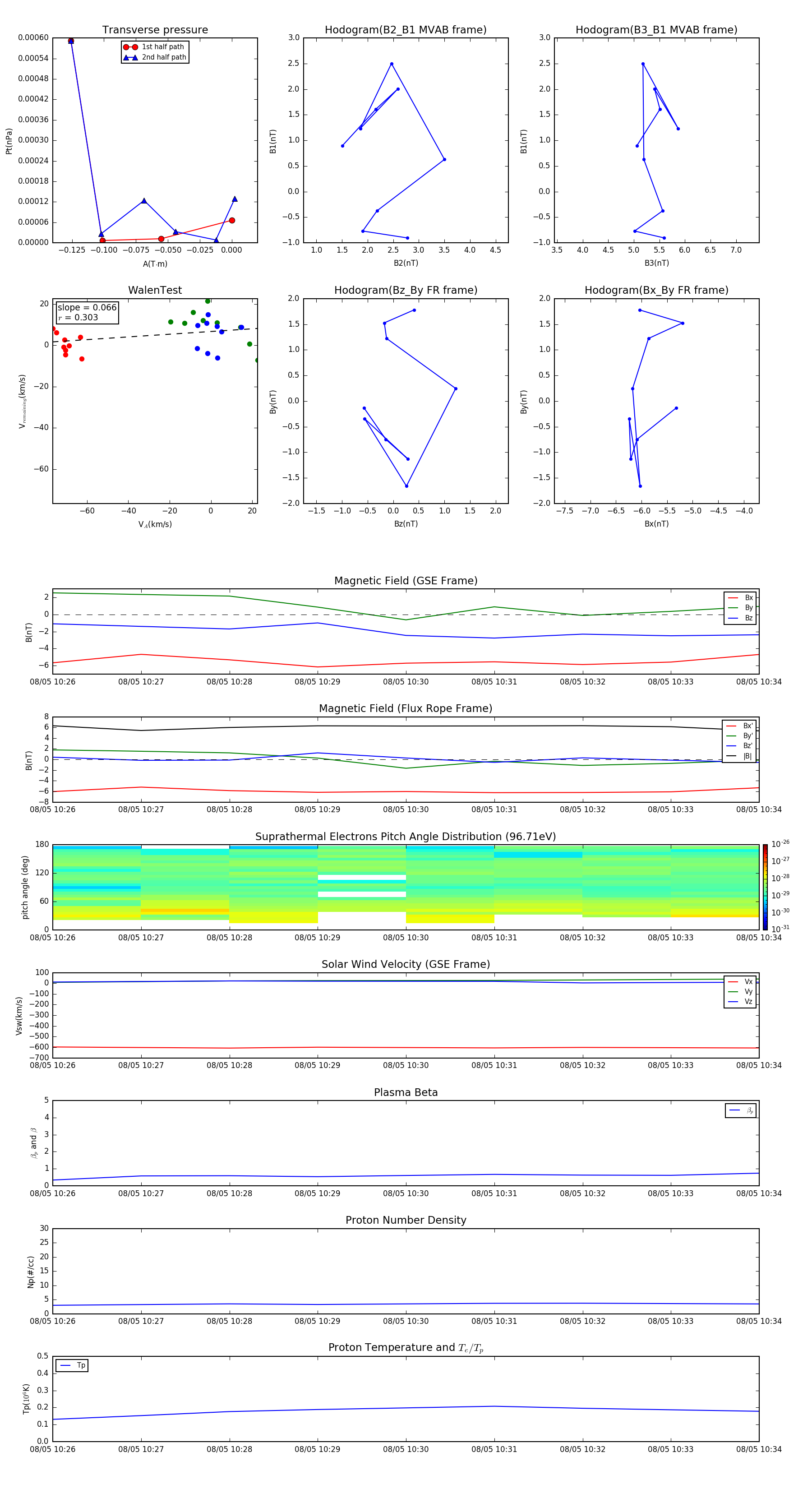Click the Bz legend entry in GSE panel
812x1489 pixels.
tap(740, 618)
